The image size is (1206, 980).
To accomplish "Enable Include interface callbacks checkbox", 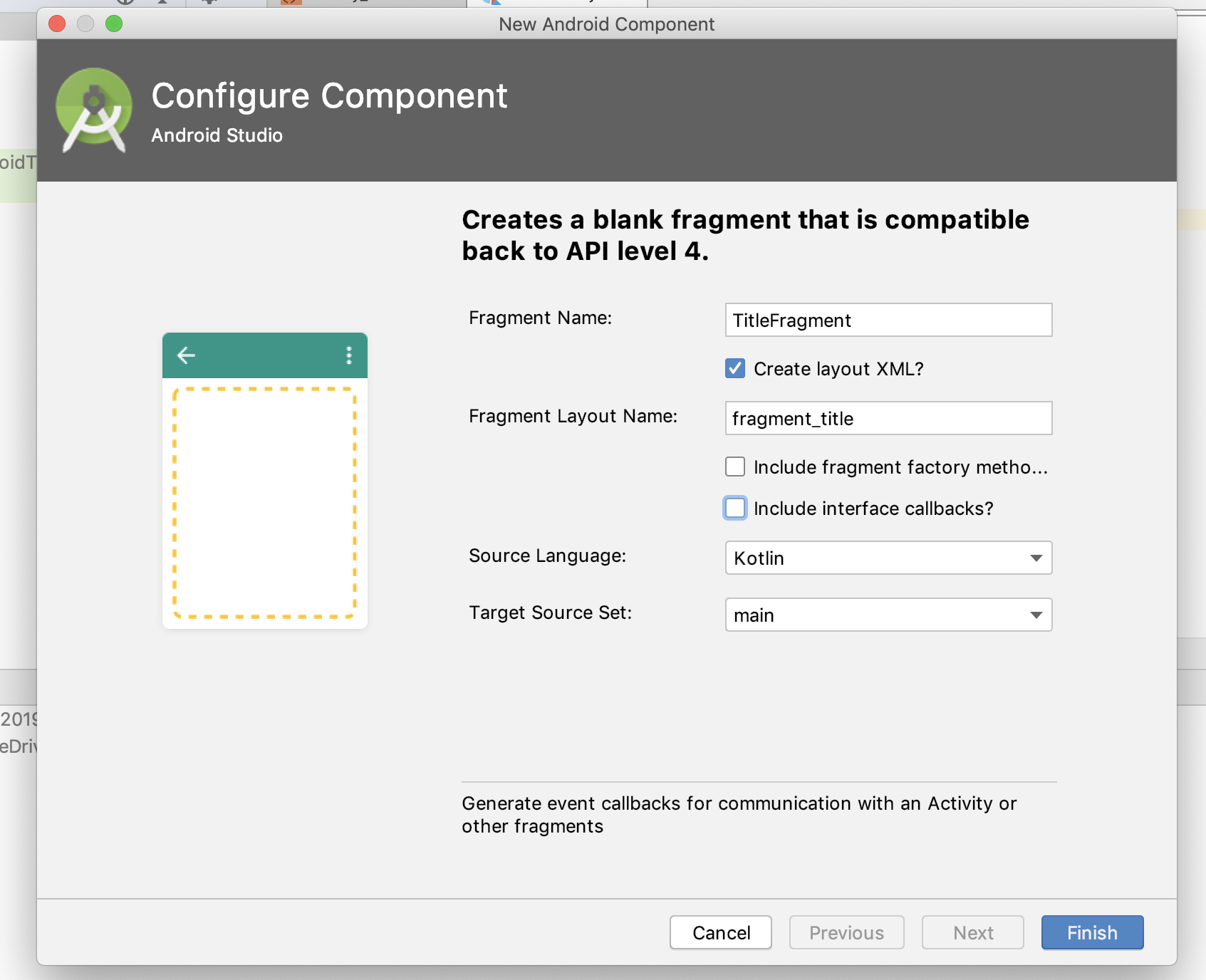I will coord(735,508).
